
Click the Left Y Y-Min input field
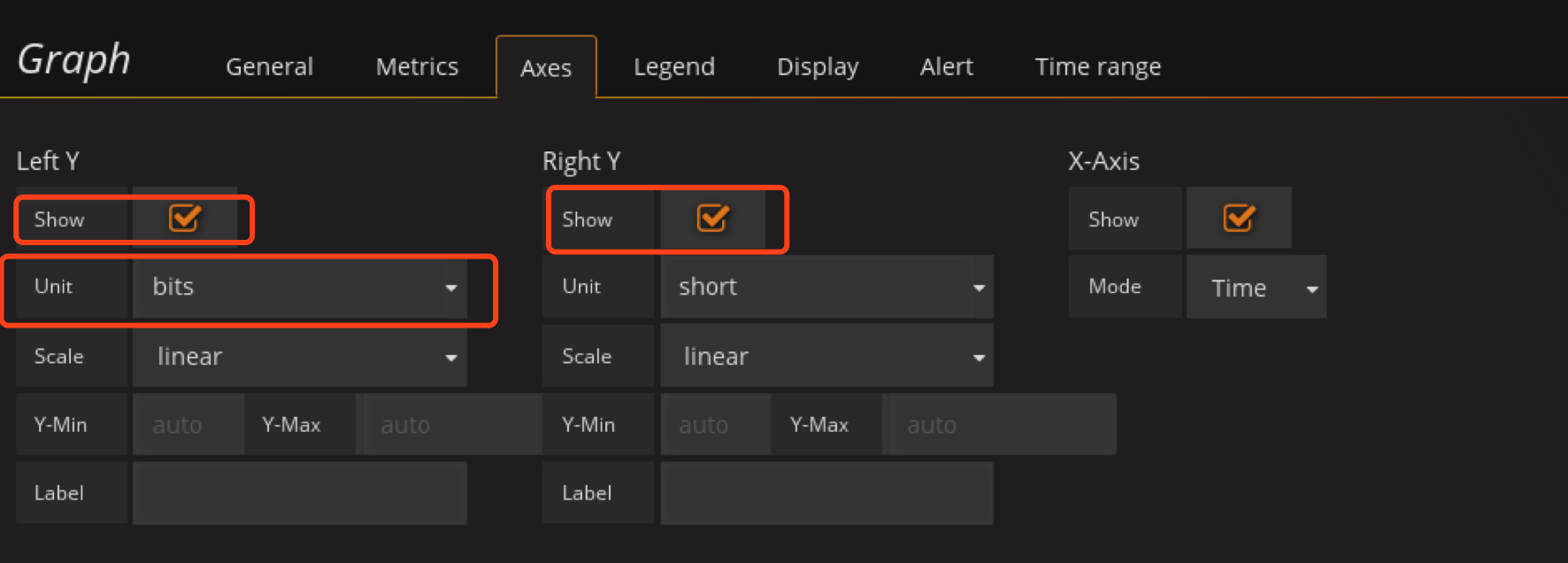point(188,425)
